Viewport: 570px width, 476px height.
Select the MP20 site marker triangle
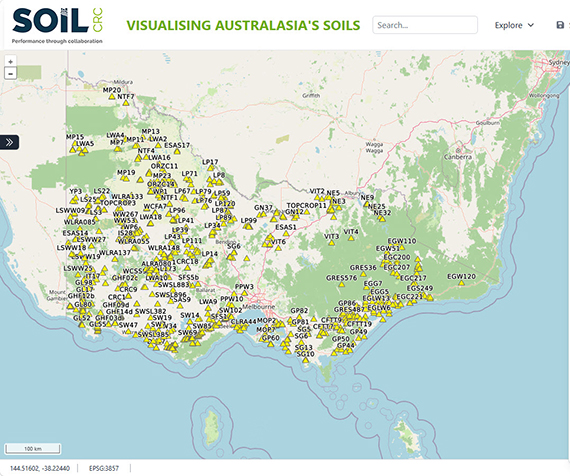[112, 96]
